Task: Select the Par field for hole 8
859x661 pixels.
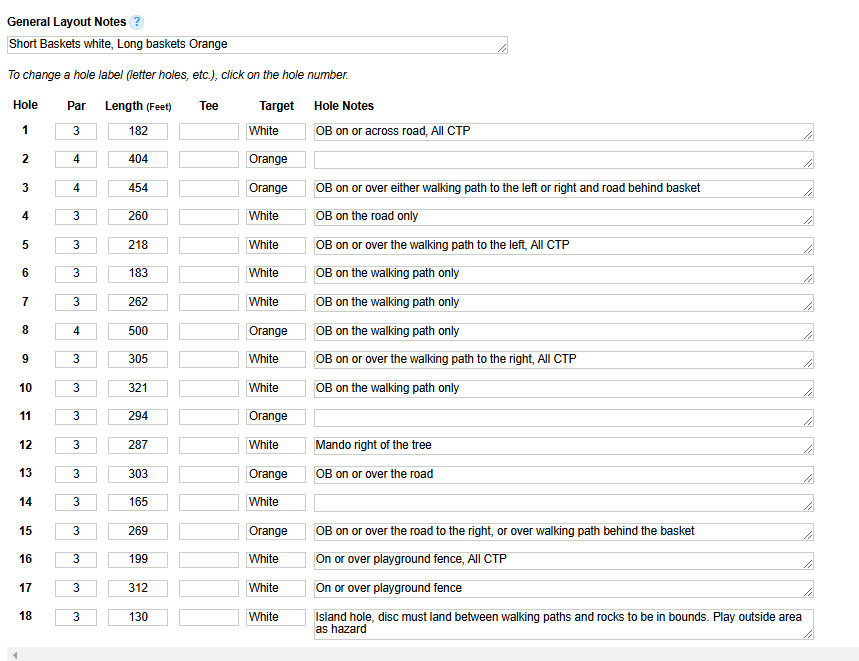Action: tap(76, 331)
